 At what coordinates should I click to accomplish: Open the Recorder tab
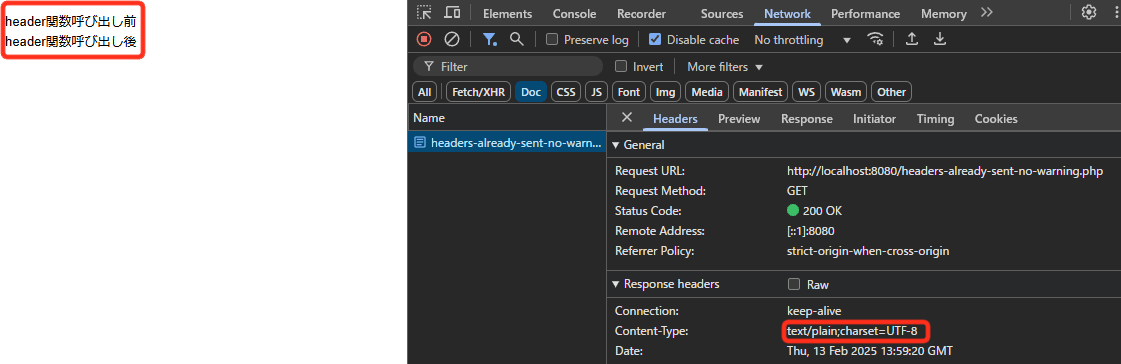641,14
